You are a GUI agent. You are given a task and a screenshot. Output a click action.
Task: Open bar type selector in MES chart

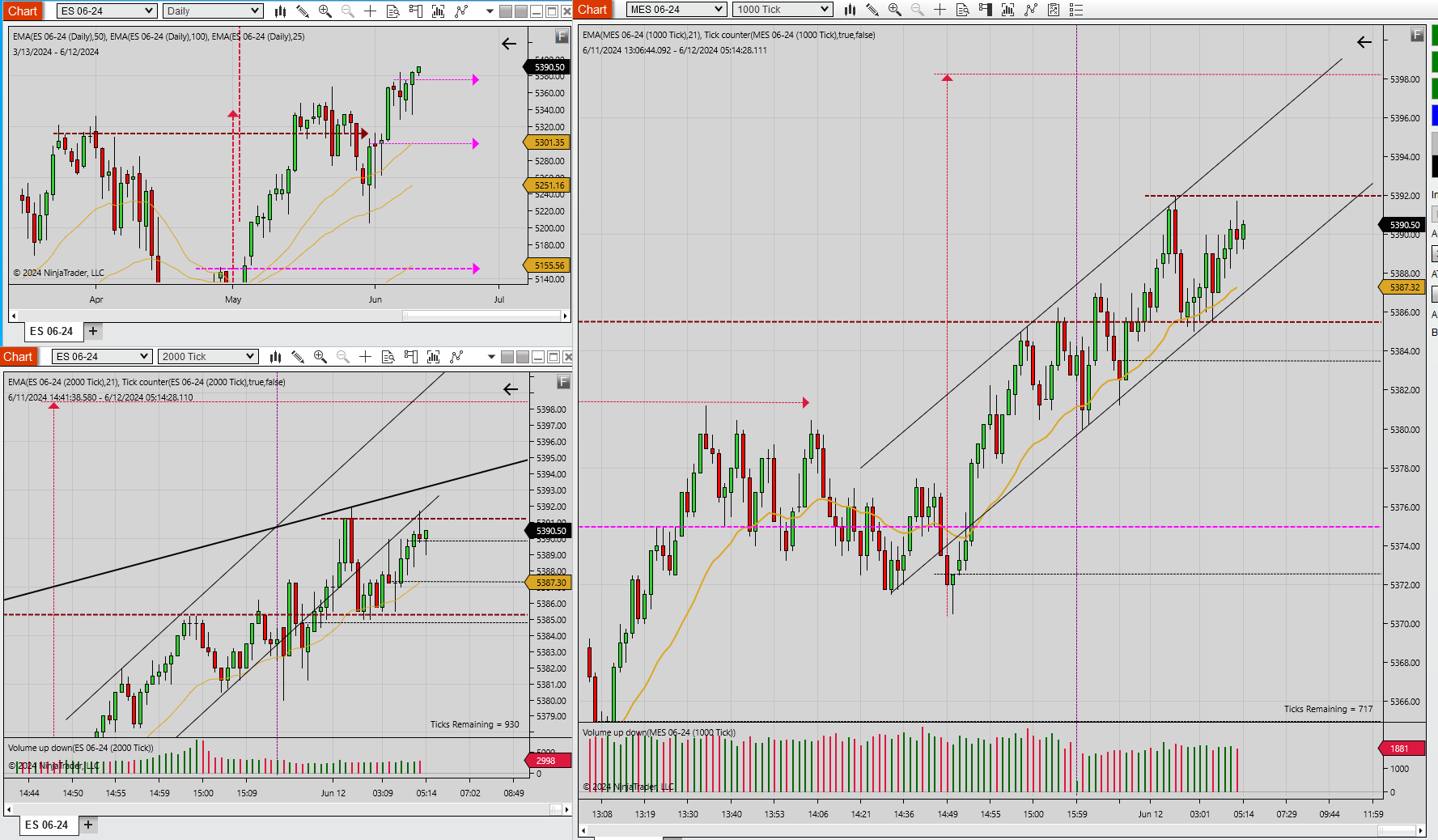pyautogui.click(x=850, y=10)
